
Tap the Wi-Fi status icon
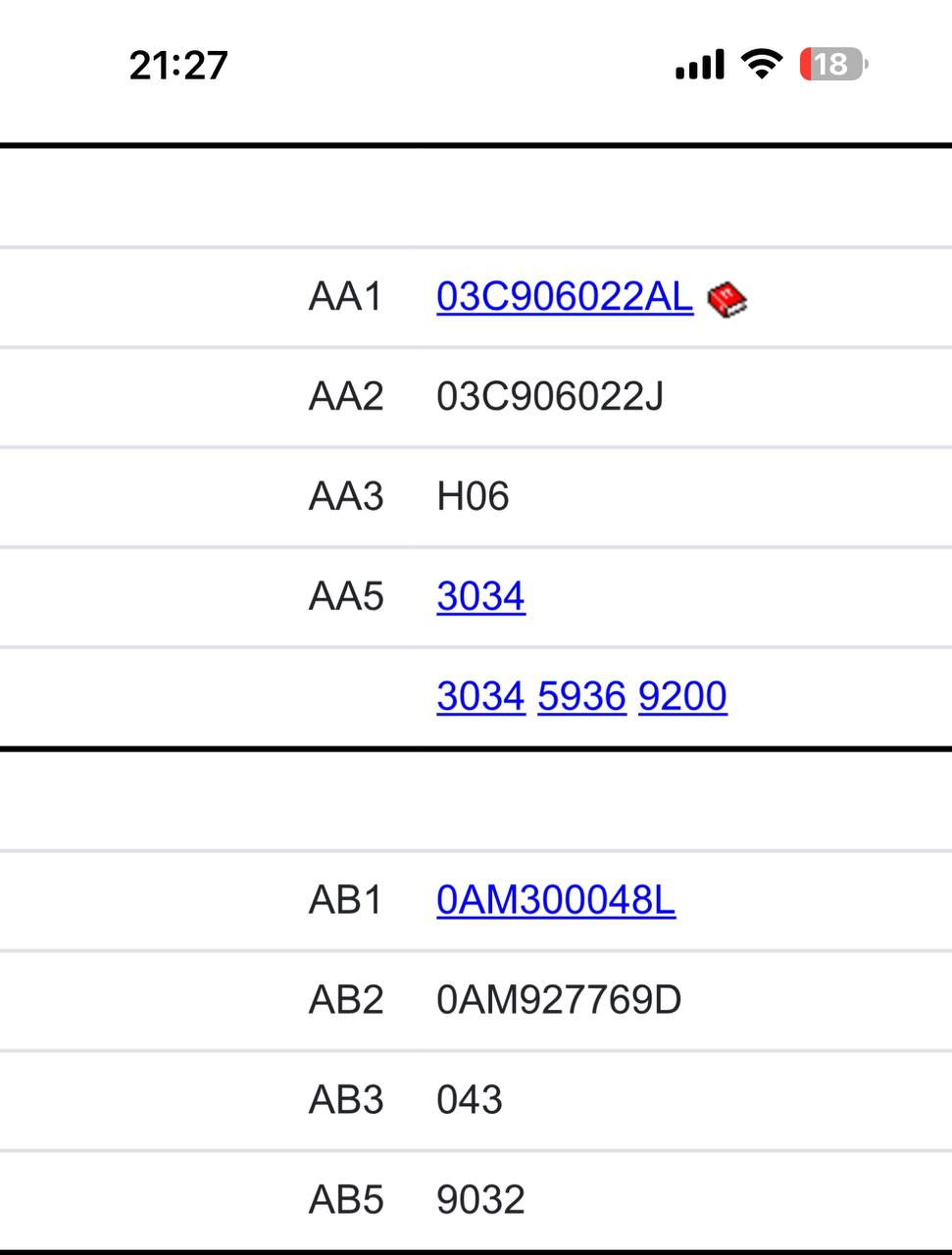[762, 64]
